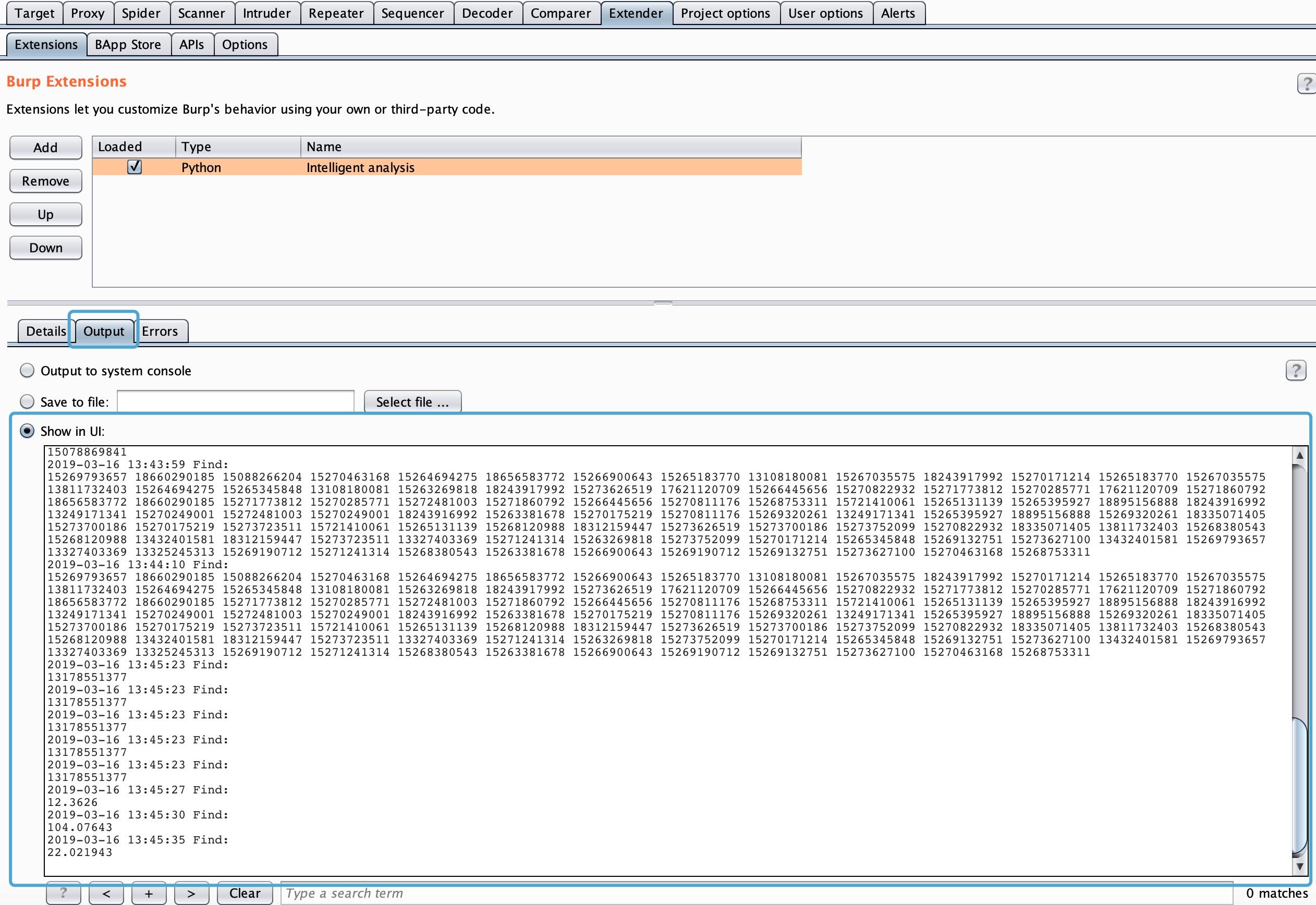Open the Sequencer tab
This screenshot has height=905, width=1316.
[x=413, y=13]
